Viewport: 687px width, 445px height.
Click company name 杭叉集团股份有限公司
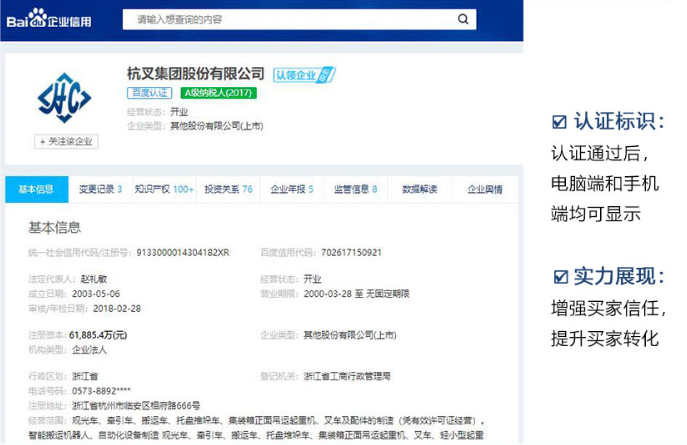195,74
